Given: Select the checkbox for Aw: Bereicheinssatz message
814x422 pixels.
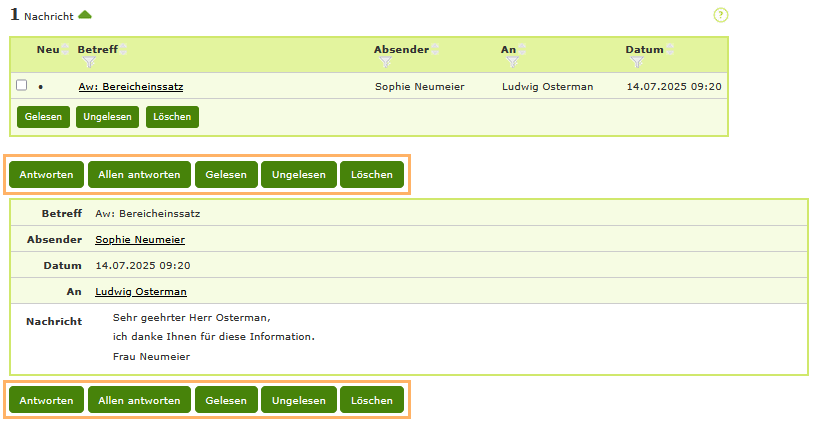Looking at the screenshot, I should 22,86.
